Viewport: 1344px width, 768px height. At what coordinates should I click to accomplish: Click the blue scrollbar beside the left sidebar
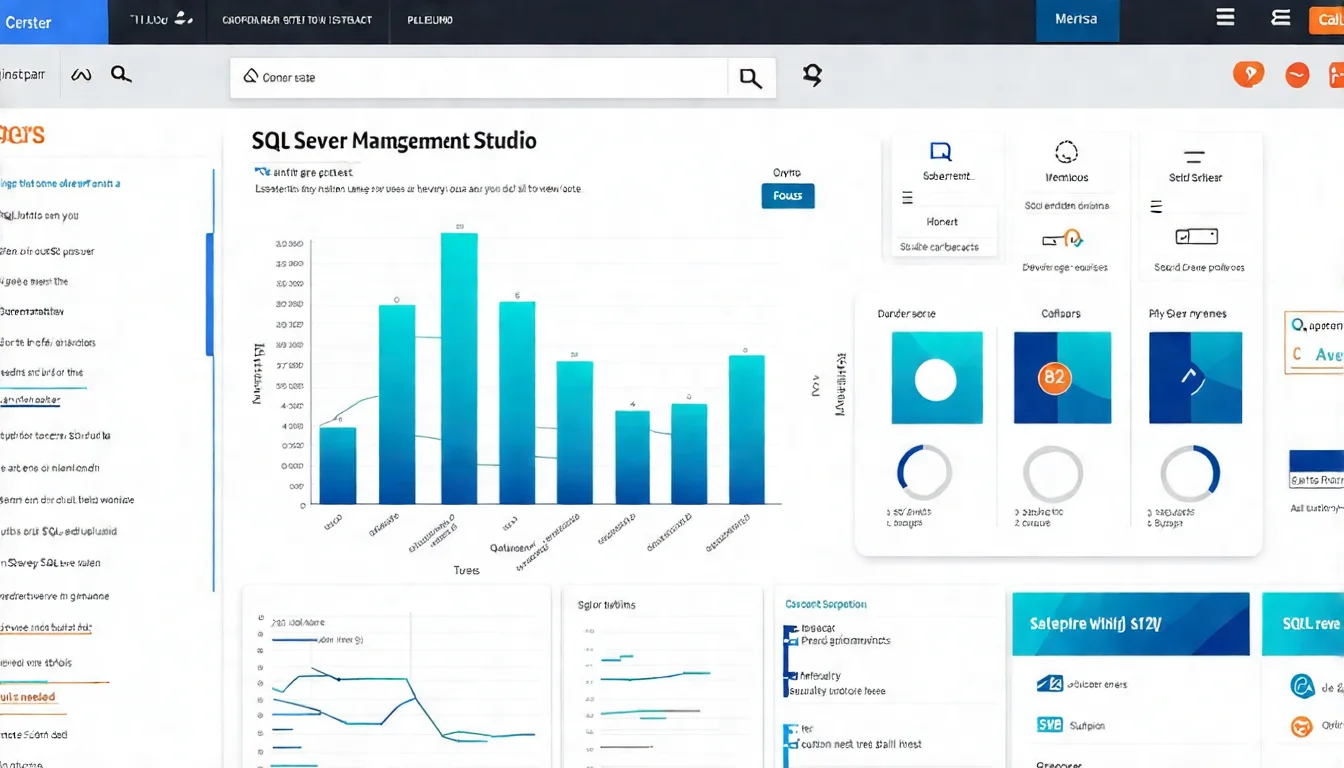point(210,294)
